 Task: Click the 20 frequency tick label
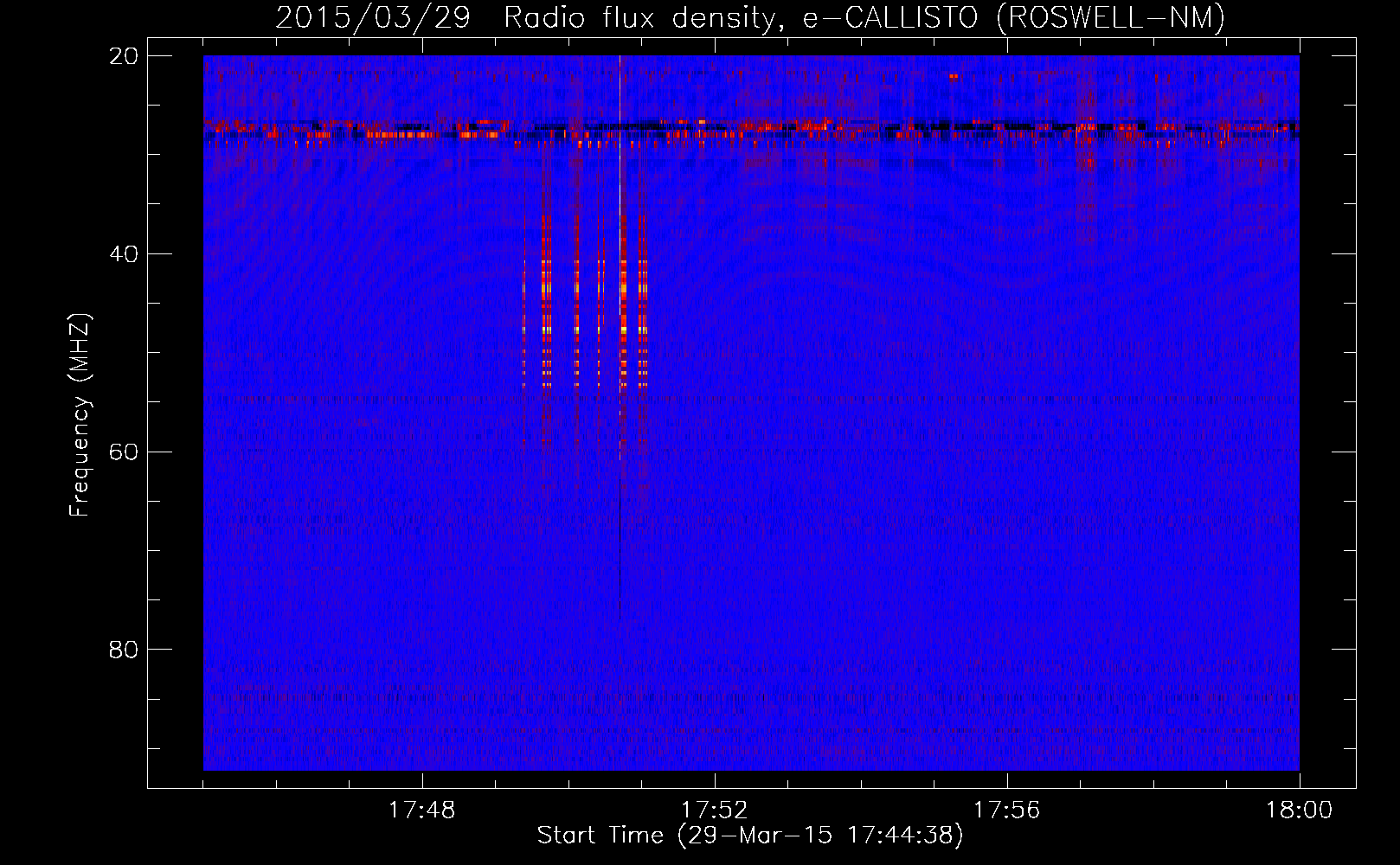pyautogui.click(x=124, y=56)
